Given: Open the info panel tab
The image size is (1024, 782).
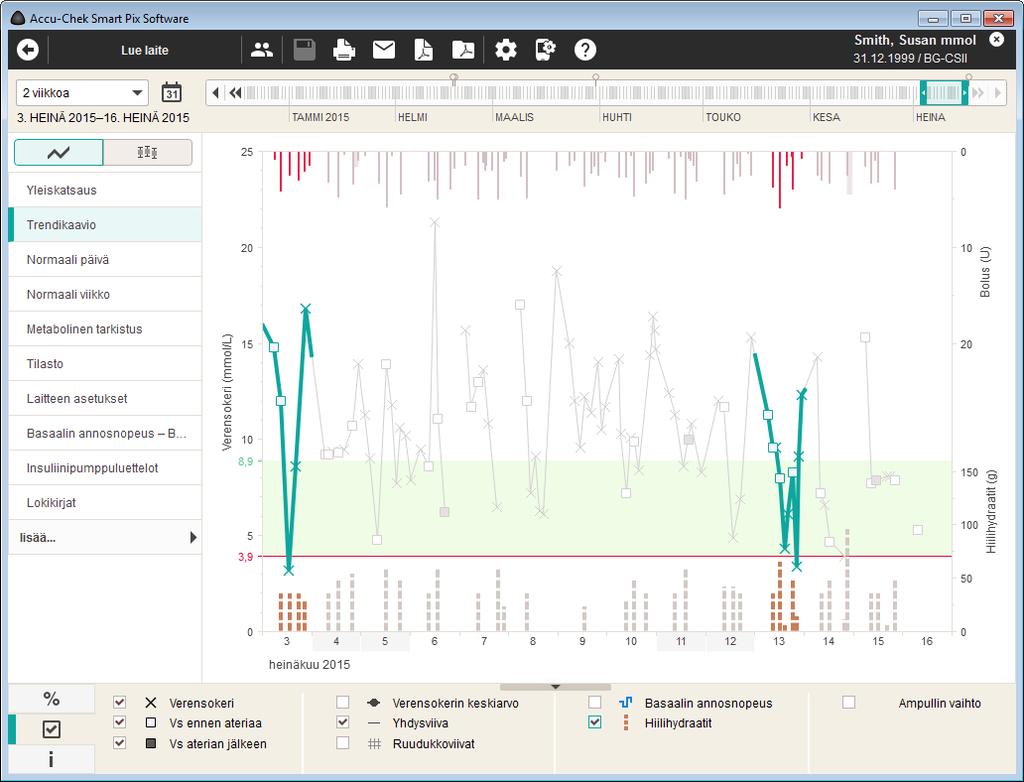Looking at the screenshot, I should (x=52, y=759).
